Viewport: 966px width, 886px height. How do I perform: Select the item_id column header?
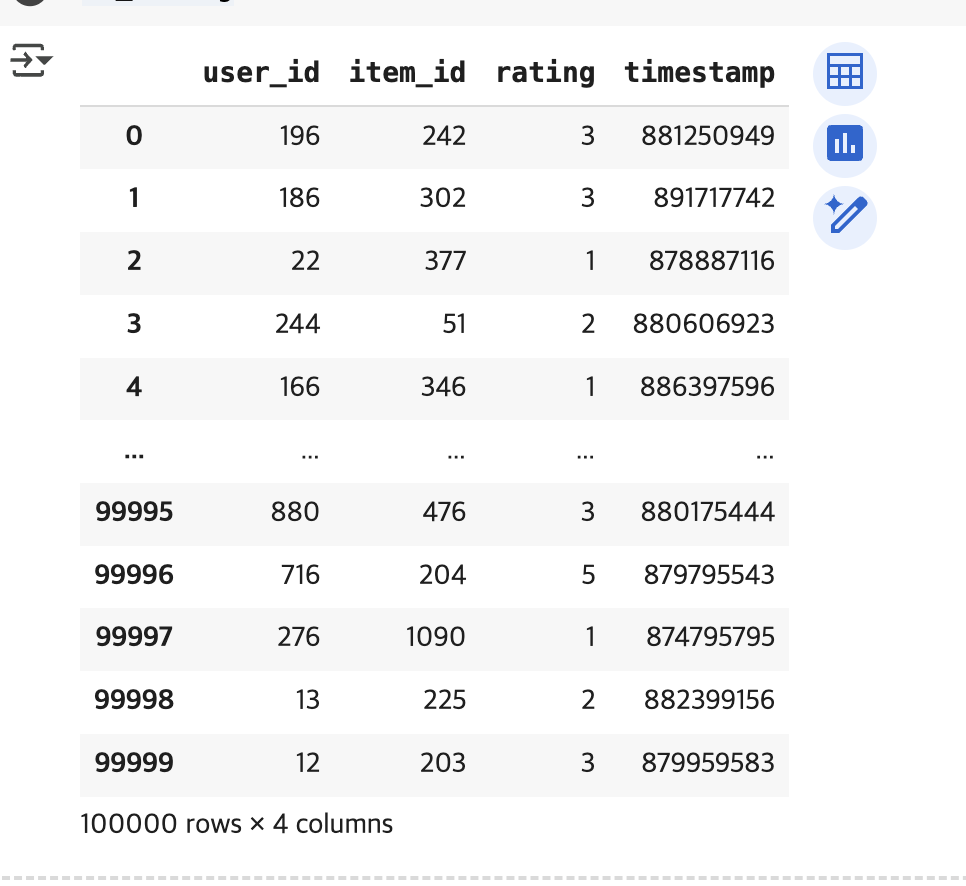click(x=407, y=73)
